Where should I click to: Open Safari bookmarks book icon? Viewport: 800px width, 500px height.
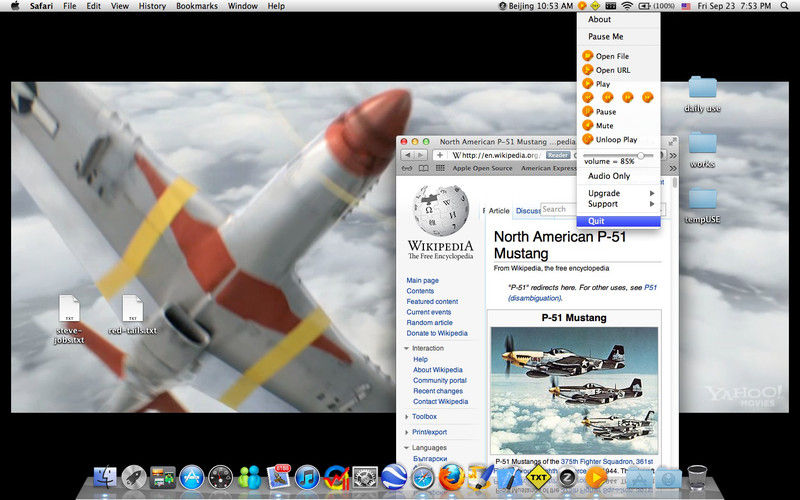(423, 168)
